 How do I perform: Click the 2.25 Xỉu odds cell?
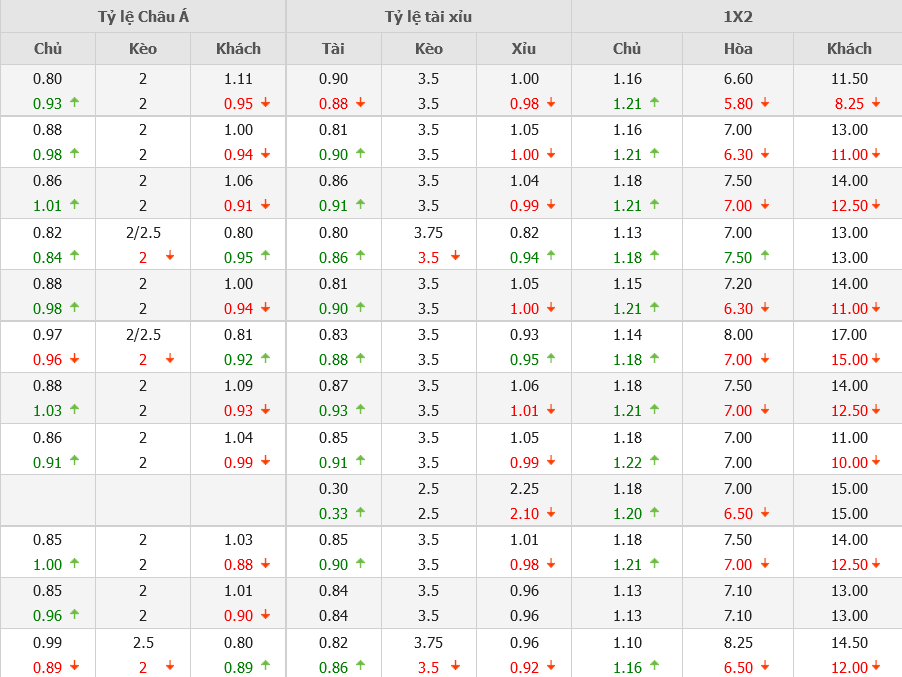[523, 488]
